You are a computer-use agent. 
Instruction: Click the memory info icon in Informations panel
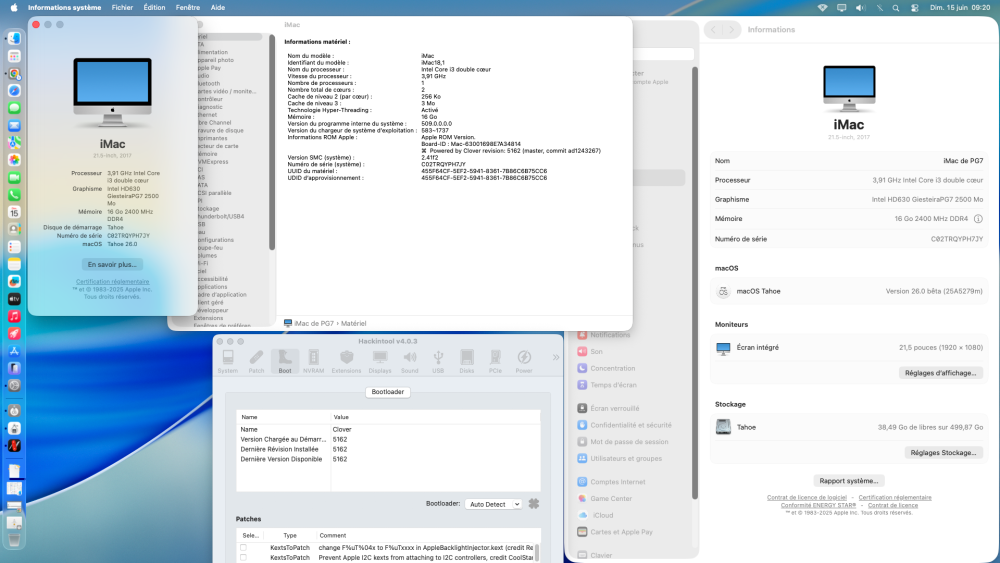point(978,219)
